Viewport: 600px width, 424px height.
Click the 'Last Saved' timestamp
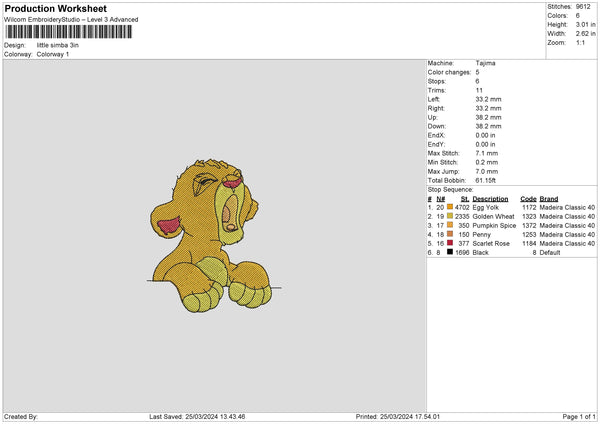click(x=197, y=417)
